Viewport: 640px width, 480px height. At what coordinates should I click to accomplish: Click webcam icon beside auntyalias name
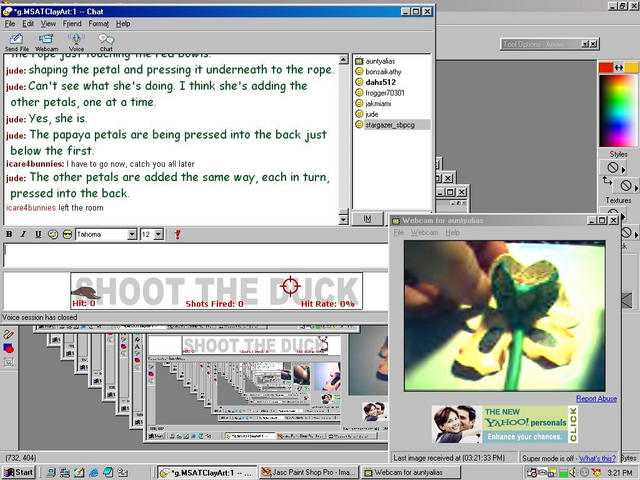(x=359, y=61)
